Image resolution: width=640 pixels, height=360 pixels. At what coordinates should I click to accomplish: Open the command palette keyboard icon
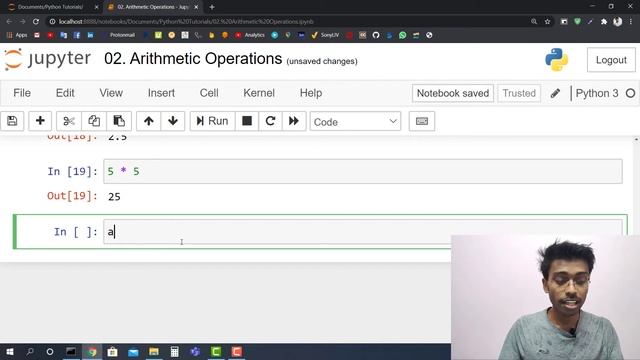click(422, 121)
